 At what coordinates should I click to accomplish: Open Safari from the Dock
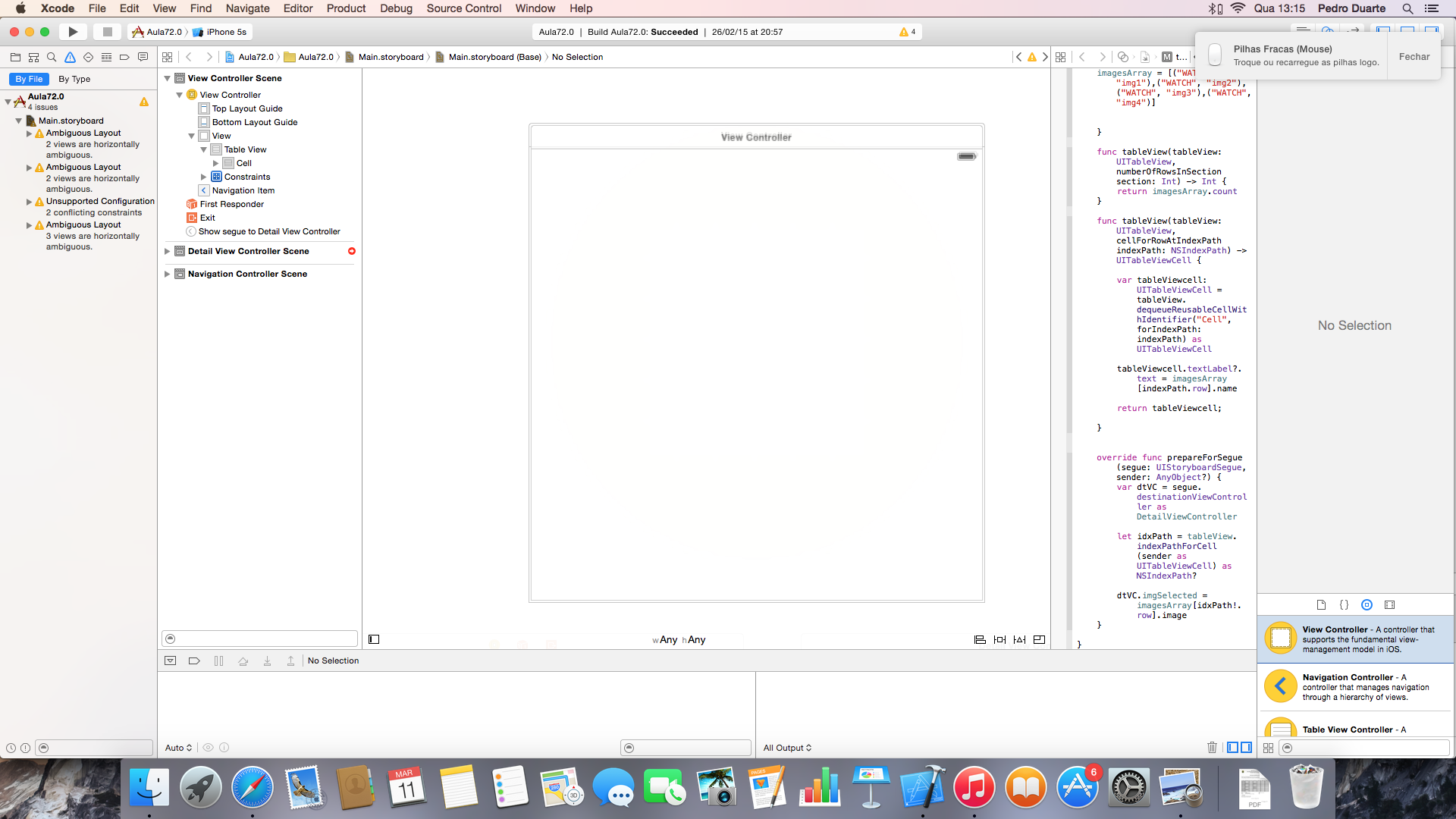tap(252, 787)
